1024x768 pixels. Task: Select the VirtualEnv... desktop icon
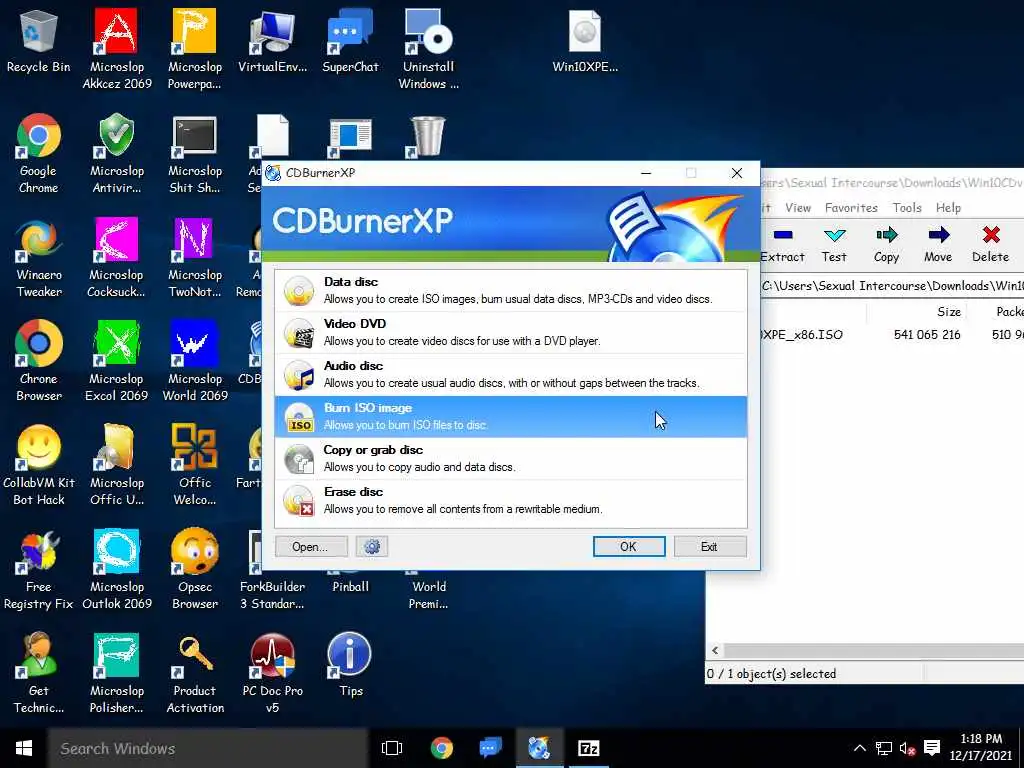click(272, 42)
